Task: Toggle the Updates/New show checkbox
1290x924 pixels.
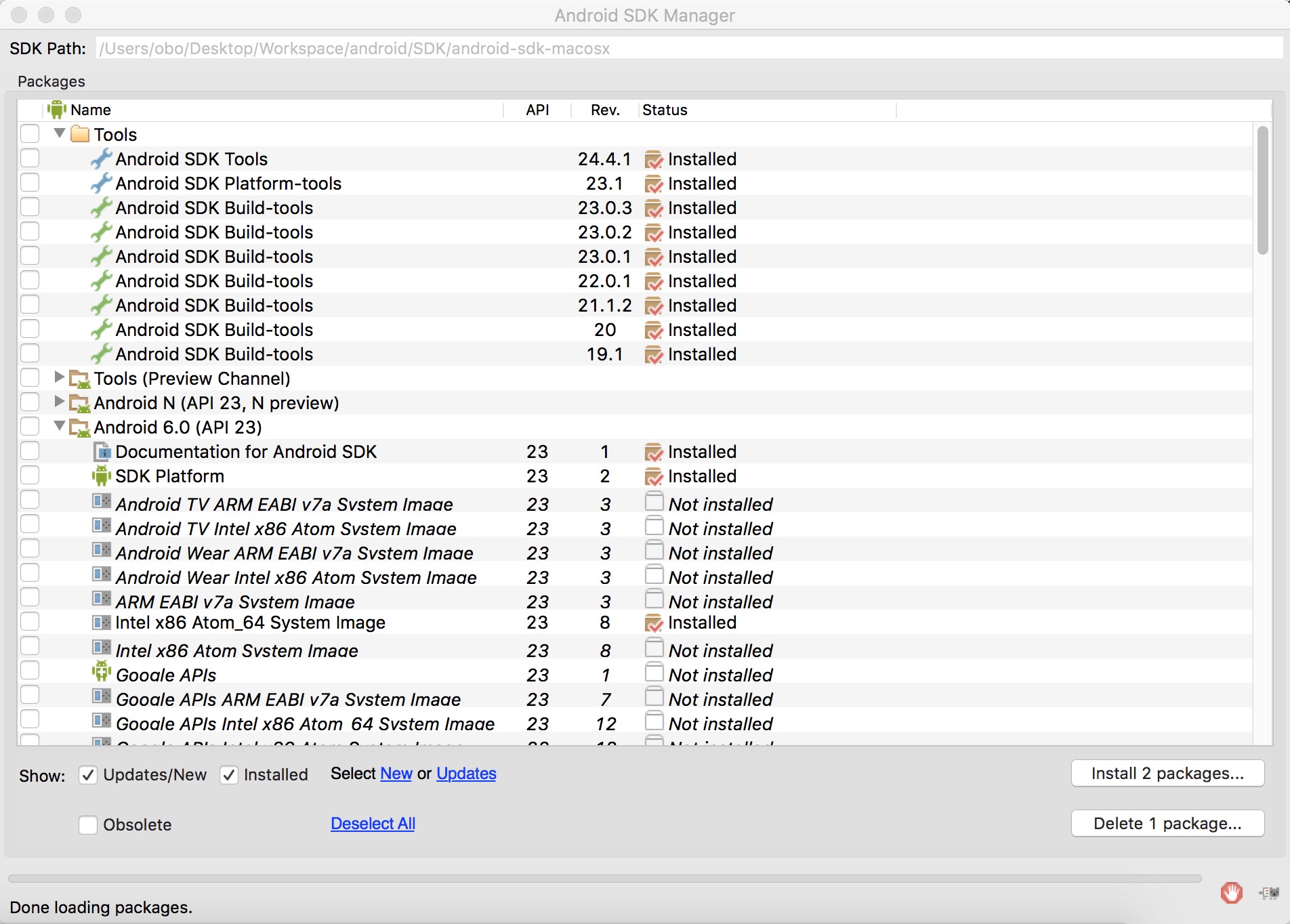Action: (x=88, y=775)
